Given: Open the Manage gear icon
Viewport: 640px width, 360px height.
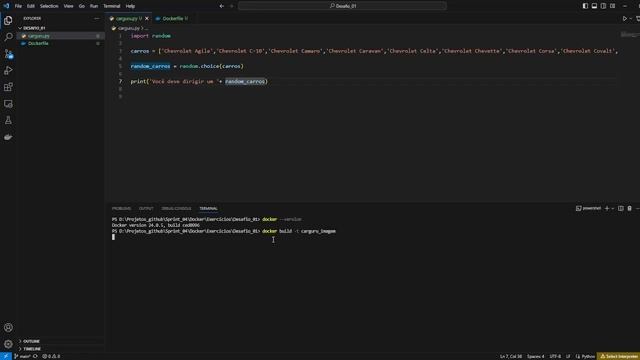Looking at the screenshot, I should pyautogui.click(x=8, y=344).
